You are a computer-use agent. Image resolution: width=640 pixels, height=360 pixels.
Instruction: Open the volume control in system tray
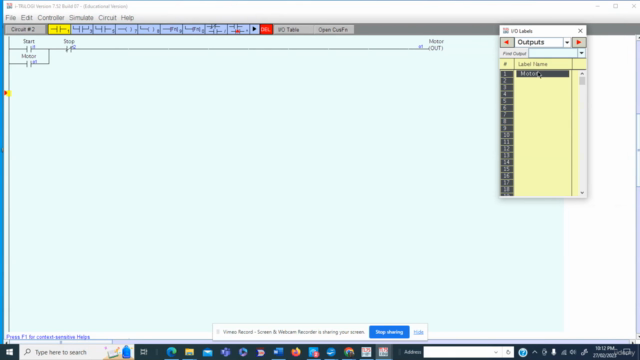573,352
